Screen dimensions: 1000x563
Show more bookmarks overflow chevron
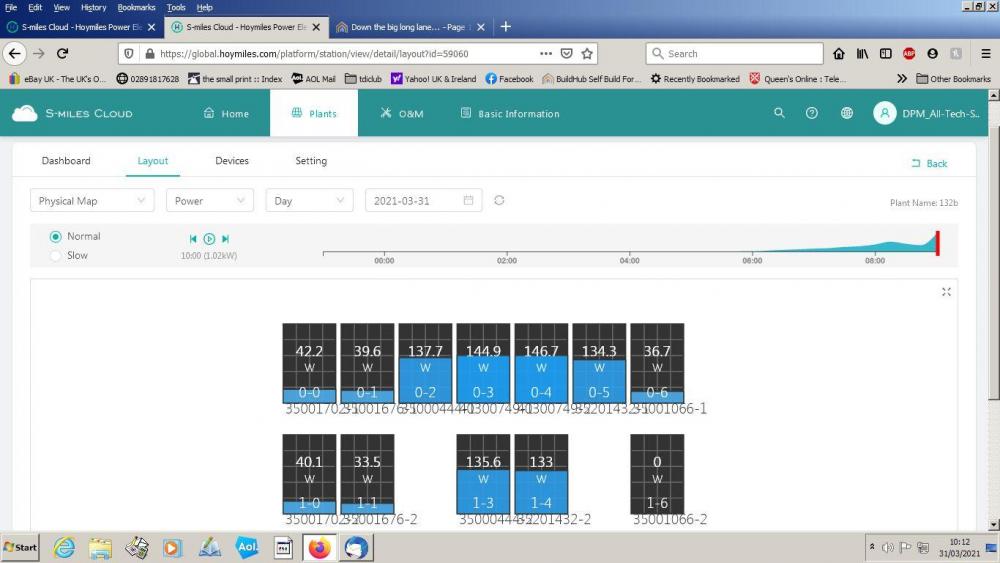click(901, 78)
